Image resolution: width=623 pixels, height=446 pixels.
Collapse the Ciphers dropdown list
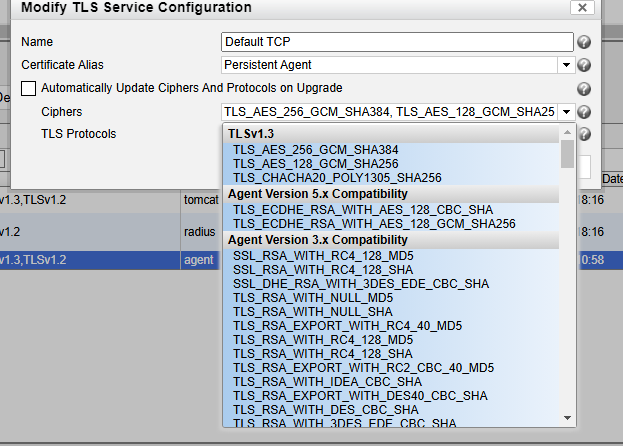coord(567,112)
